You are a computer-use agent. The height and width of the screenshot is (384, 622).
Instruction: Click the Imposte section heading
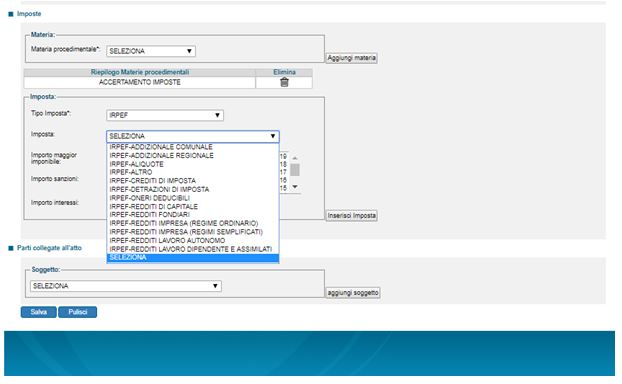[x=29, y=14]
